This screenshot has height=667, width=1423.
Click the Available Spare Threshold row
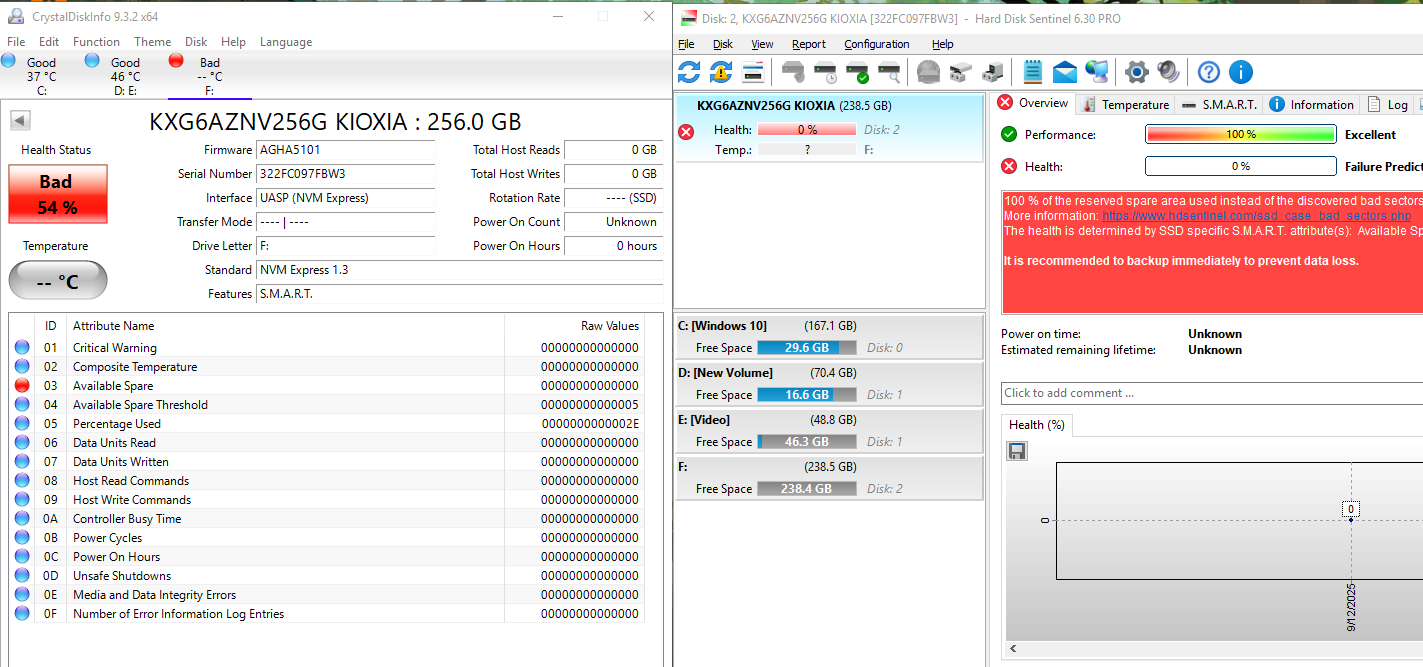(x=326, y=405)
